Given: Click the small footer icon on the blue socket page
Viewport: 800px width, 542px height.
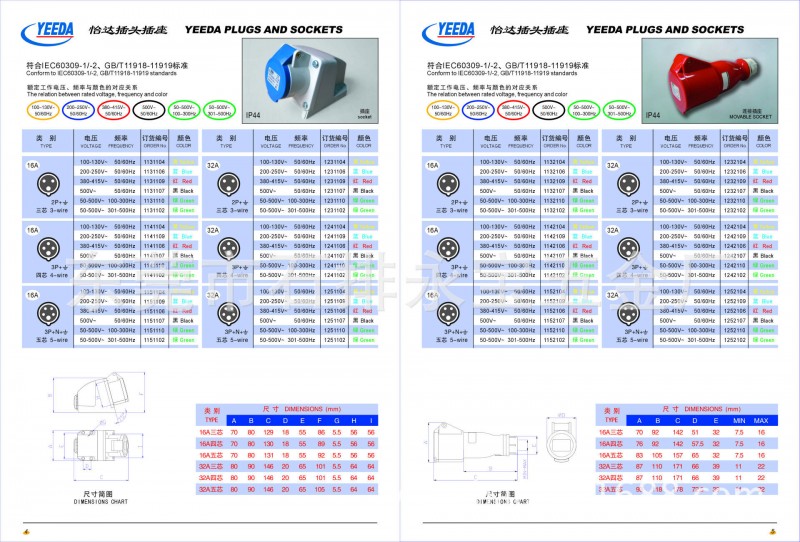Looking at the screenshot, I should click(x=27, y=532).
